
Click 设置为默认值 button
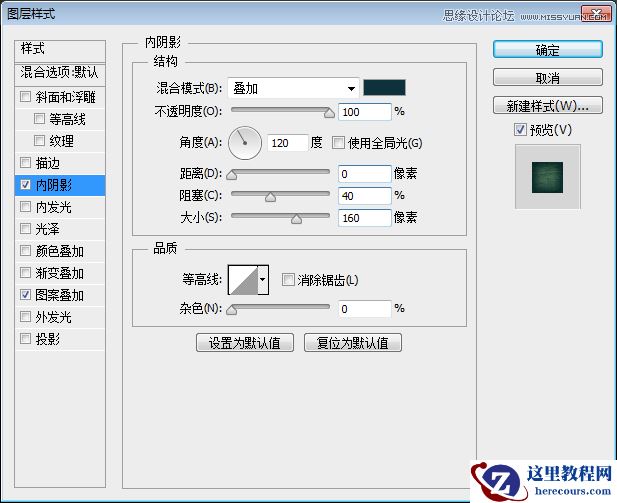click(245, 342)
